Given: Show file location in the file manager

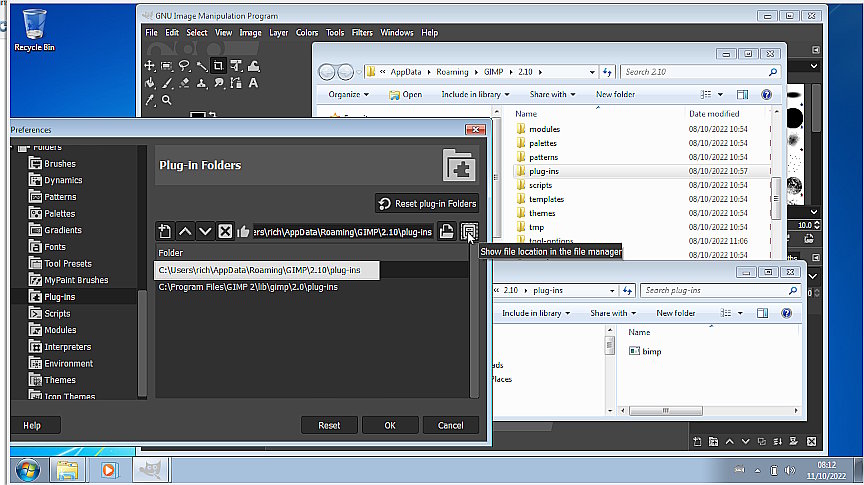Looking at the screenshot, I should point(468,231).
